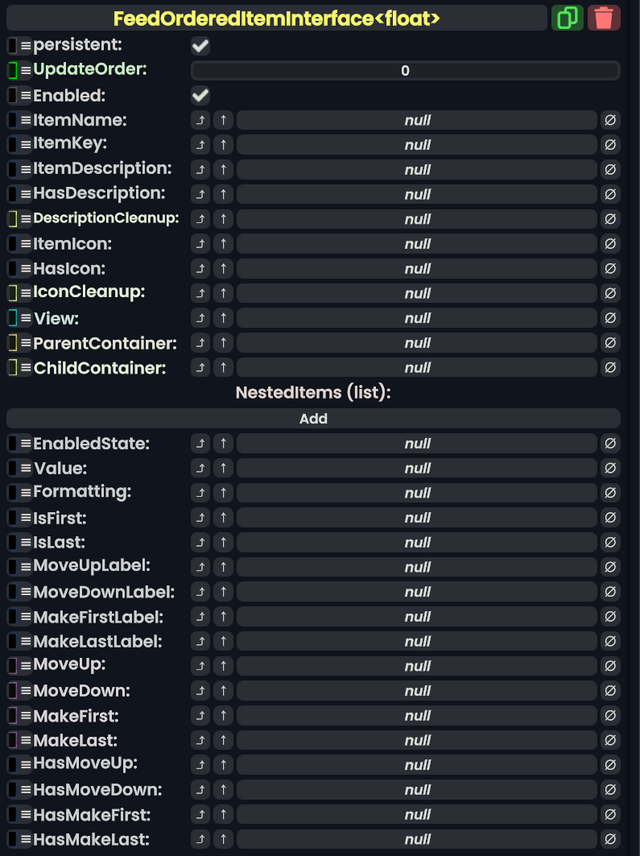Screen dimensions: 640x856
Task: Click the up arrow icon on the ItemDescription row
Action: pyautogui.click(x=222, y=169)
